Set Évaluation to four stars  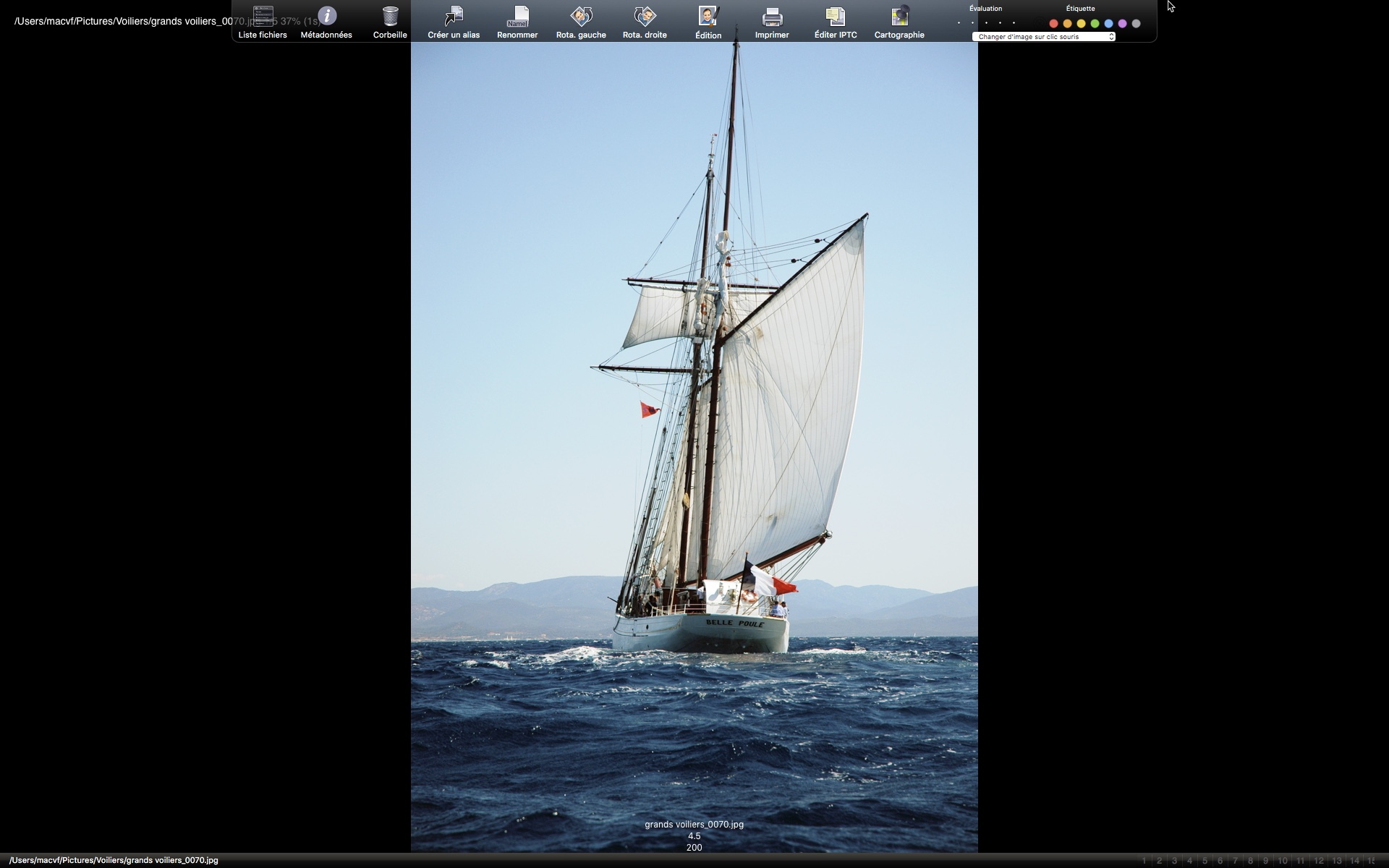click(1000, 23)
